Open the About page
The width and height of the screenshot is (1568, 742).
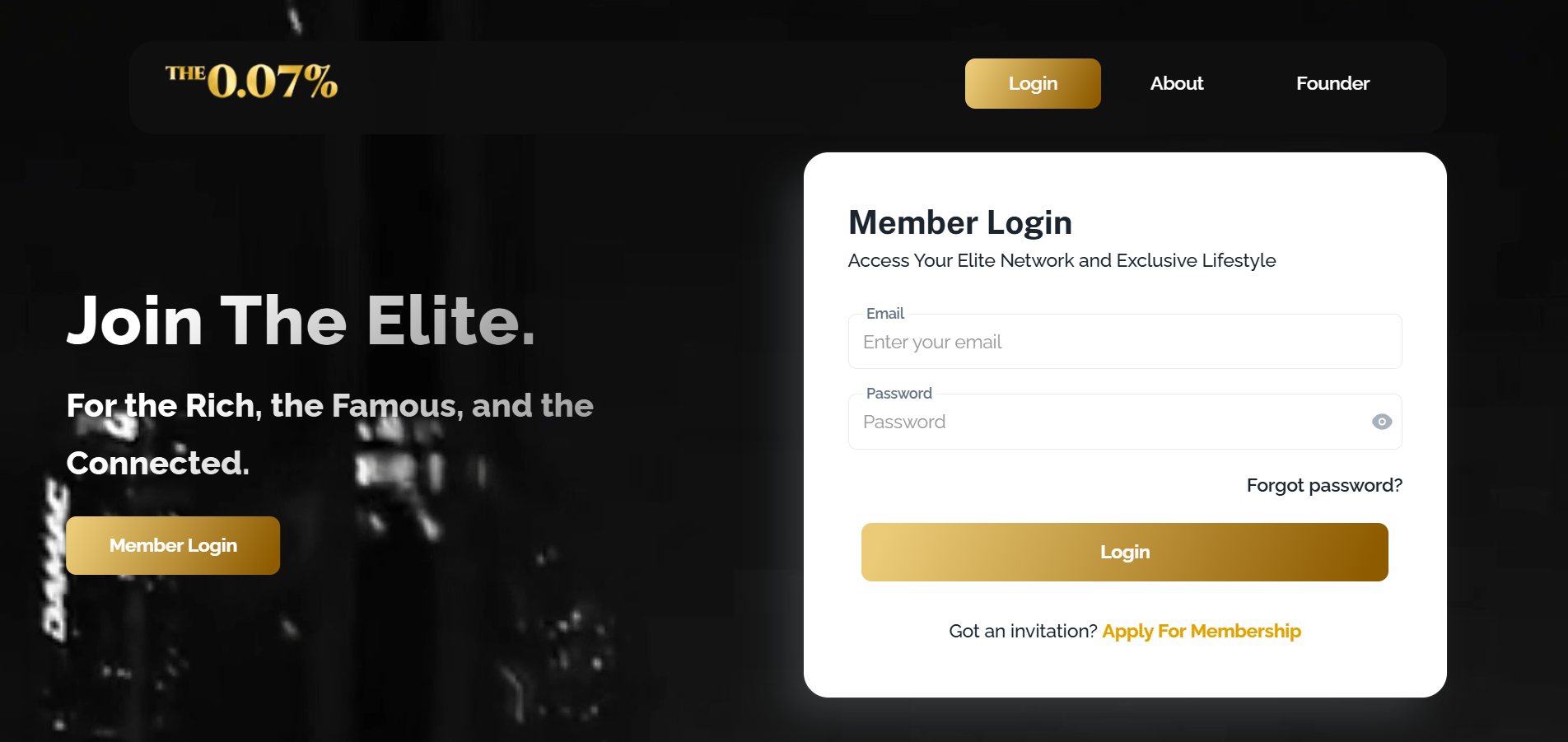tap(1176, 83)
